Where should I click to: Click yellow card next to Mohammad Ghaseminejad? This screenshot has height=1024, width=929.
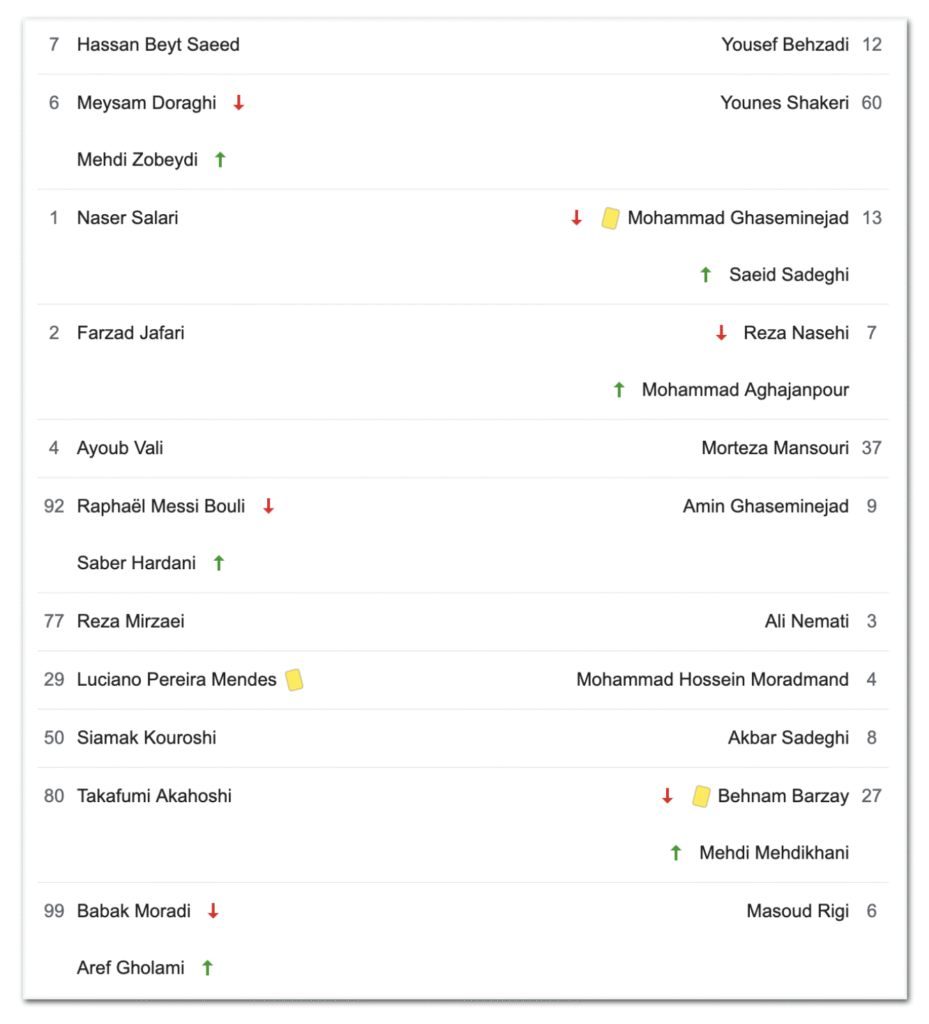(x=610, y=218)
